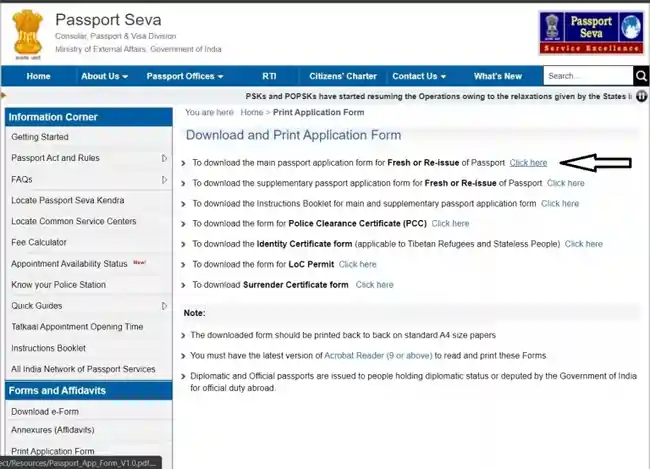This screenshot has height=469, width=650.
Task: Click Home in the breadcrumb trail
Action: [252, 113]
